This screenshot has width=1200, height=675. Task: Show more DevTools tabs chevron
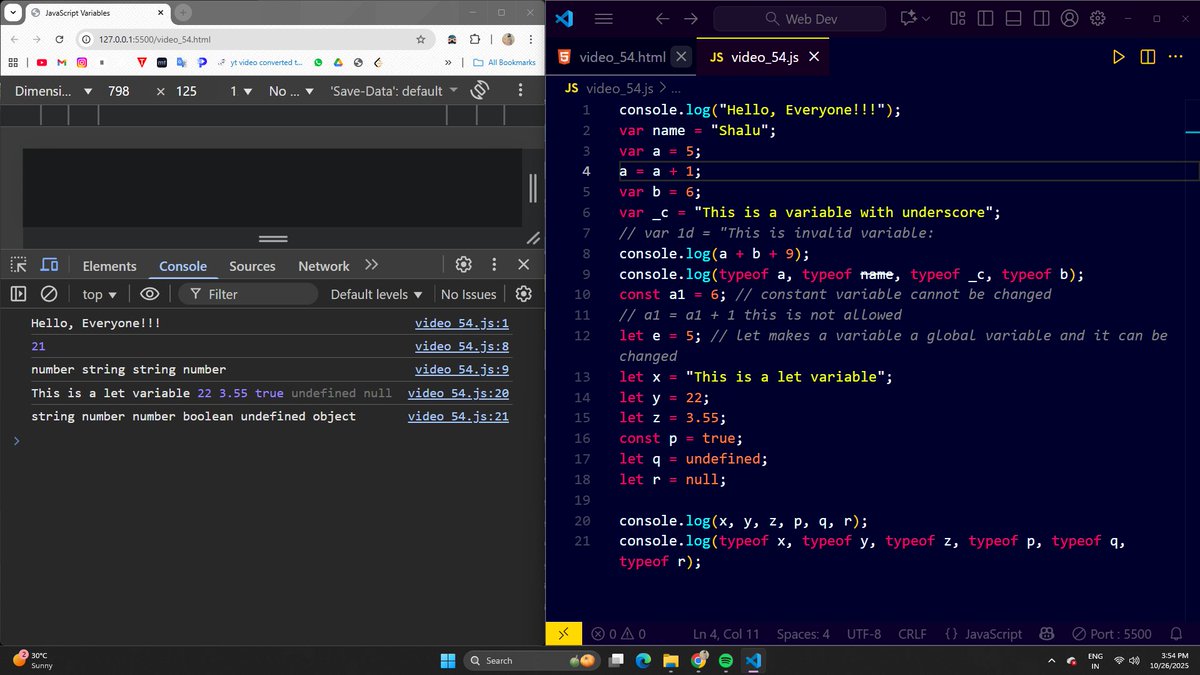tap(372, 265)
